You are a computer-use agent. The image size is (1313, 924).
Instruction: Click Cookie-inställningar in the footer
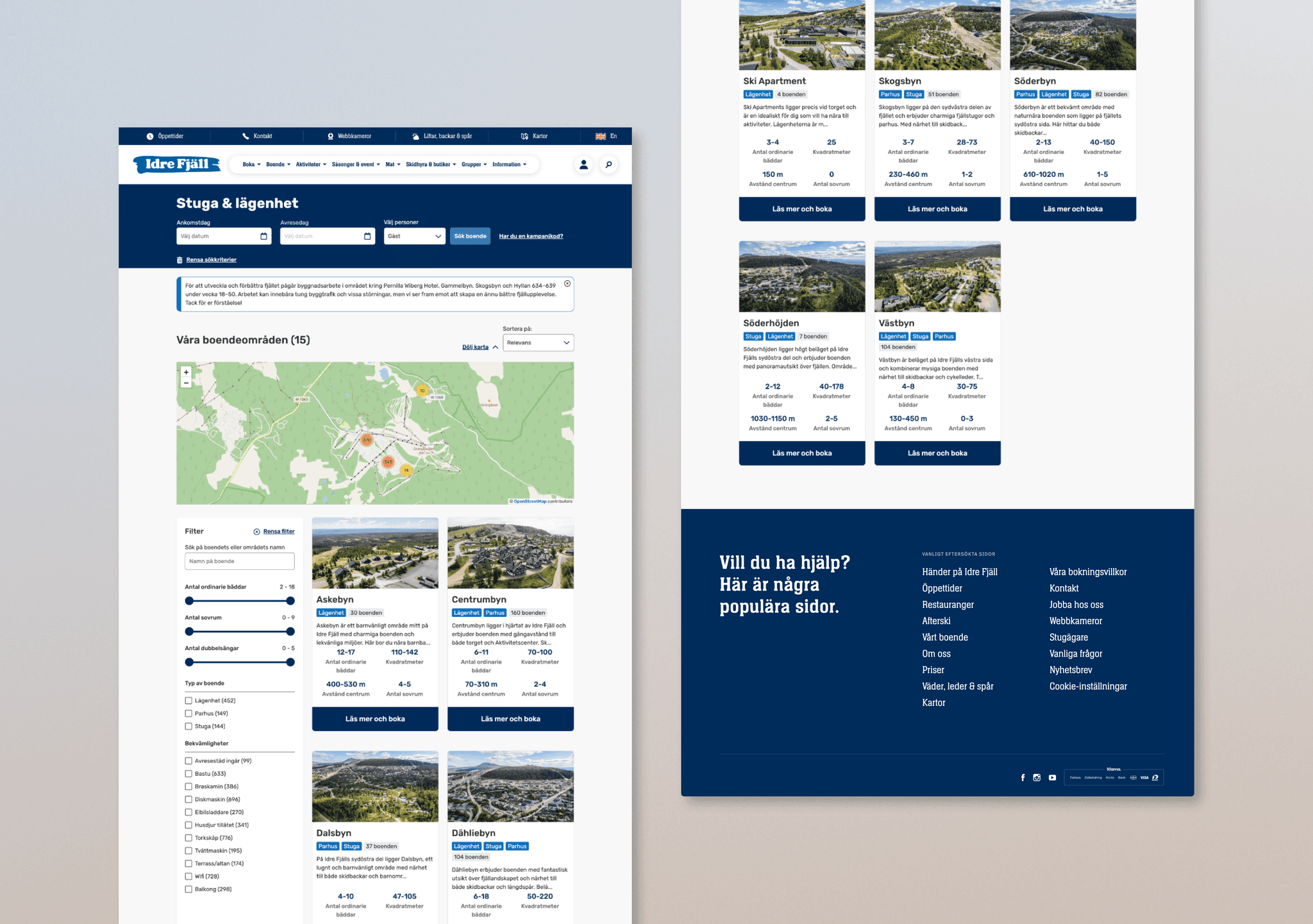click(1088, 686)
